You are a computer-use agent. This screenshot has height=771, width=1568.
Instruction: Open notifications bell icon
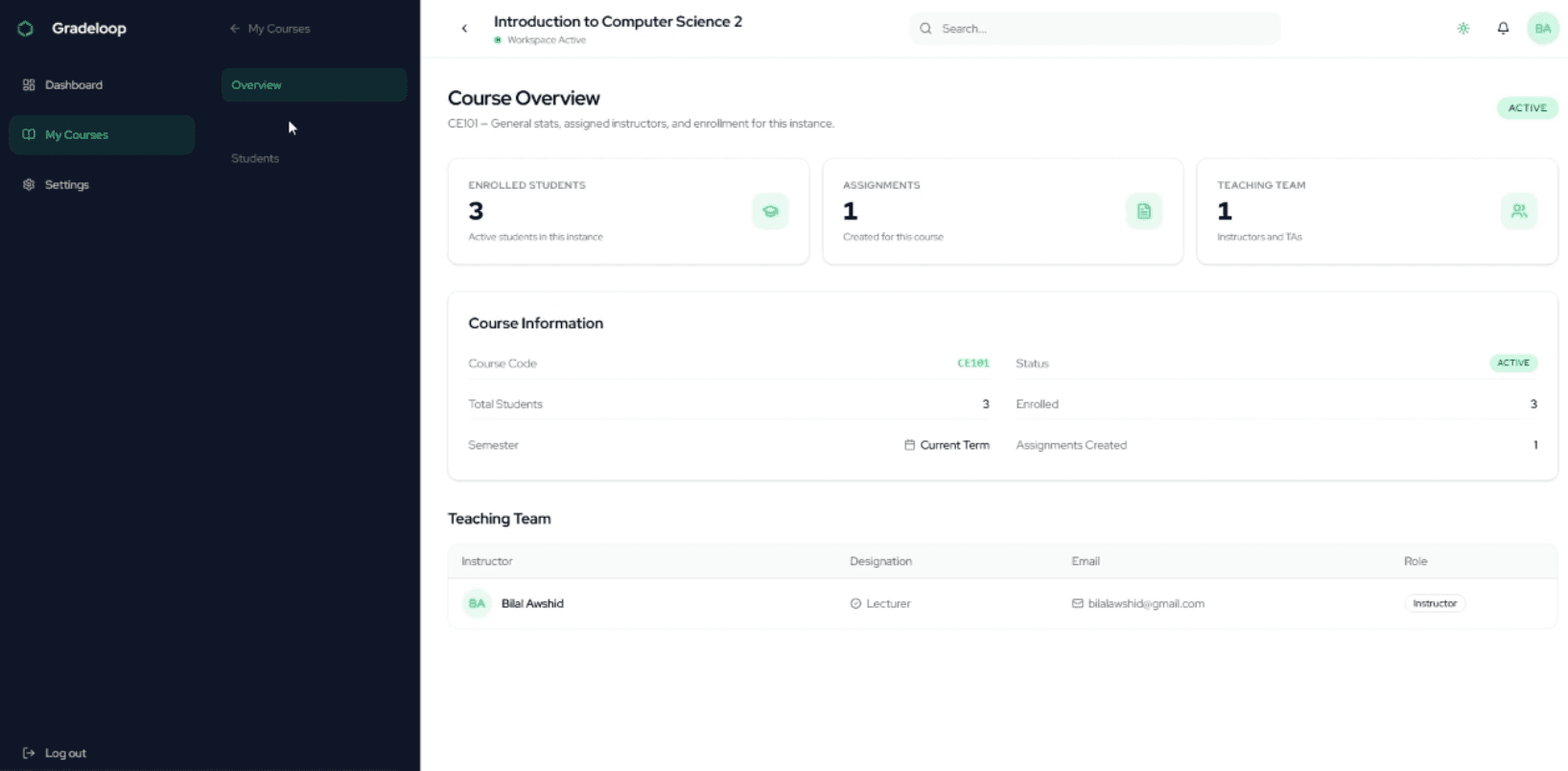click(x=1503, y=29)
